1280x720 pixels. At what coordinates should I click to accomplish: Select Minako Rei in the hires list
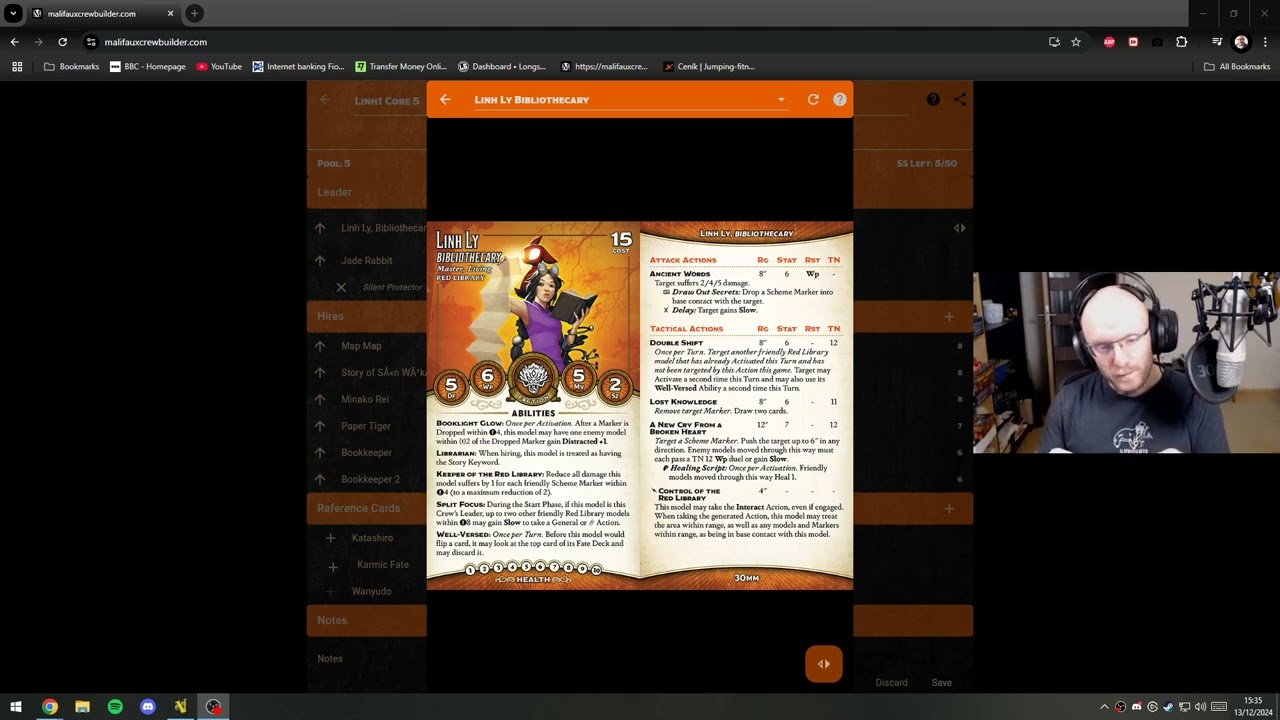(365, 399)
